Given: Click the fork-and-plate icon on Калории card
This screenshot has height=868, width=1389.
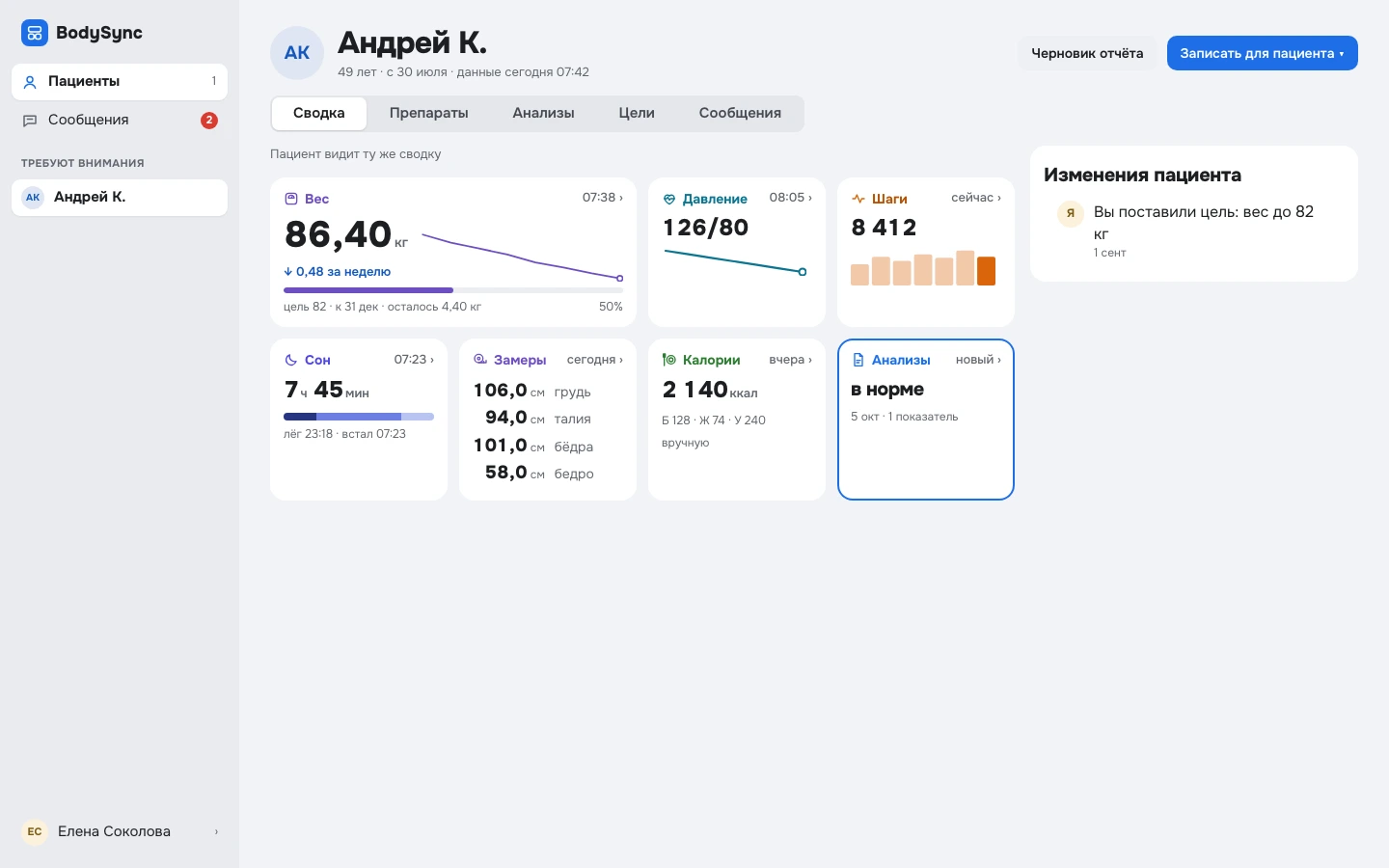Looking at the screenshot, I should (669, 360).
